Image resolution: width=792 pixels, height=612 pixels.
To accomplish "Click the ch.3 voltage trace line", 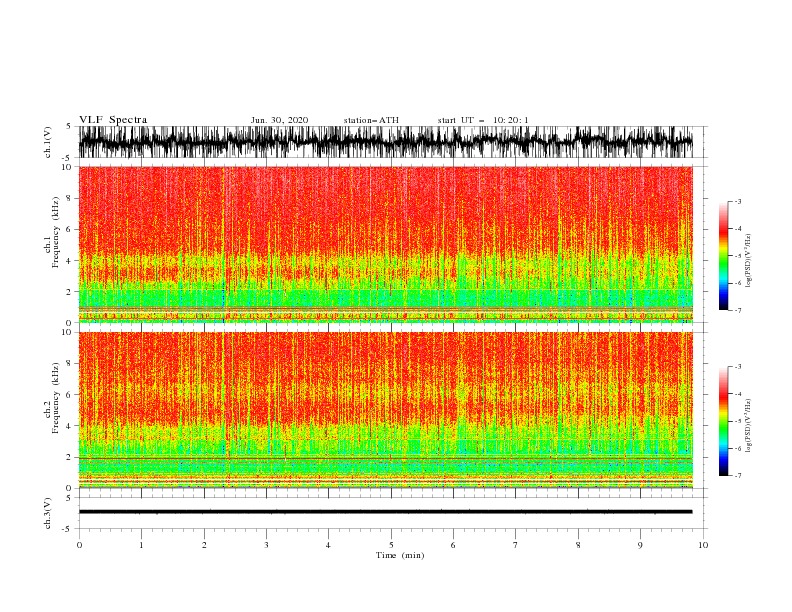I will (x=386, y=512).
